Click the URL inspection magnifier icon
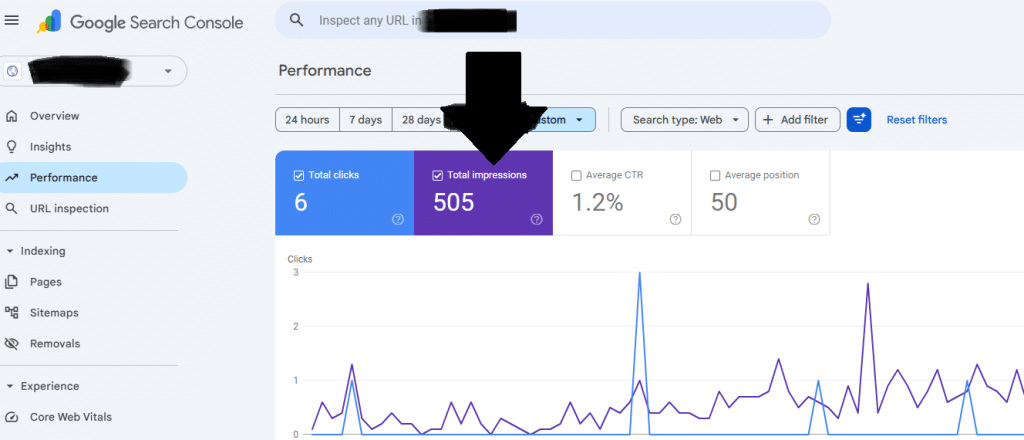The image size is (1024, 440). 11,209
